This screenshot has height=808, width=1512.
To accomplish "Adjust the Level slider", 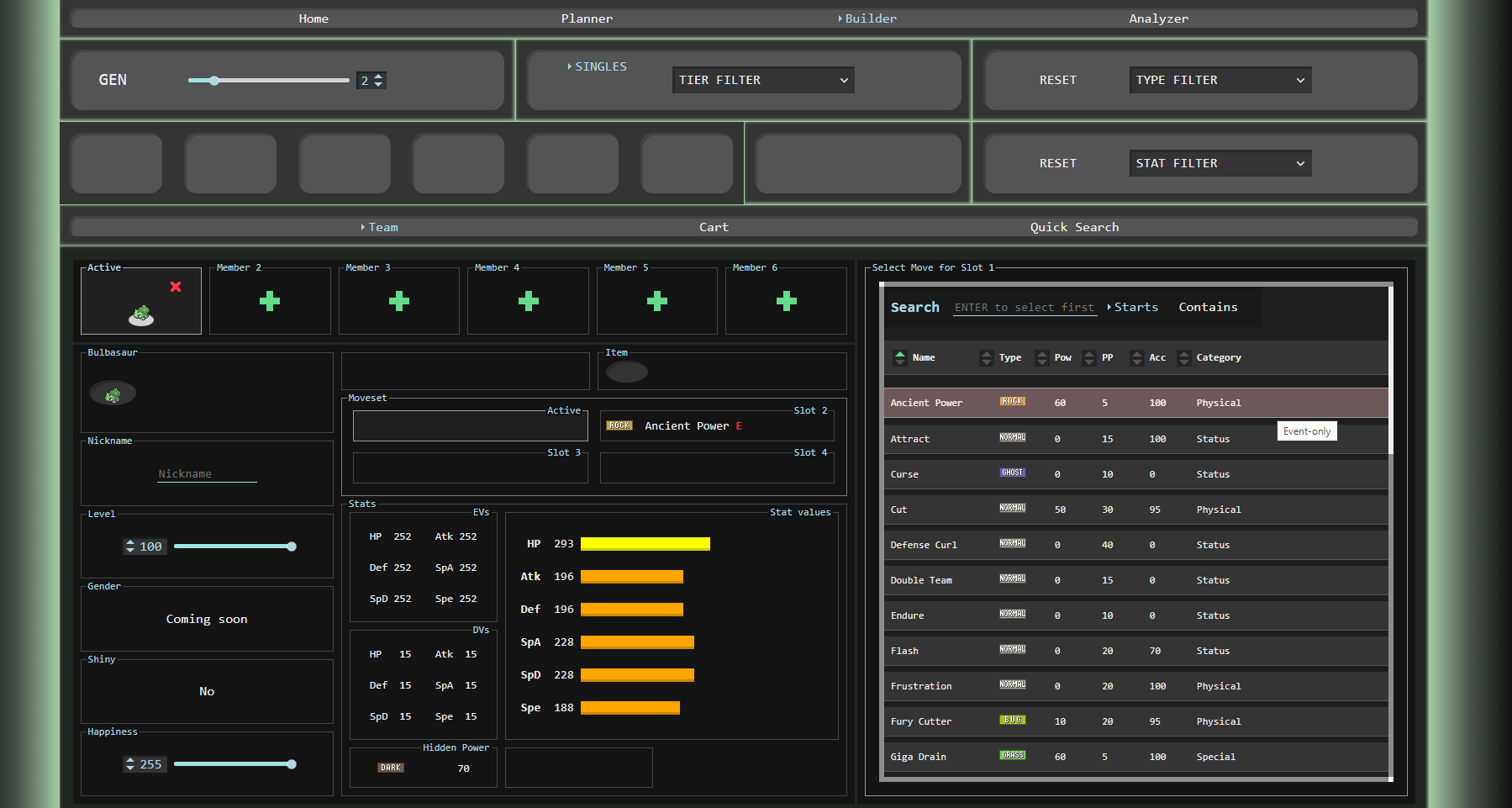I will (292, 547).
